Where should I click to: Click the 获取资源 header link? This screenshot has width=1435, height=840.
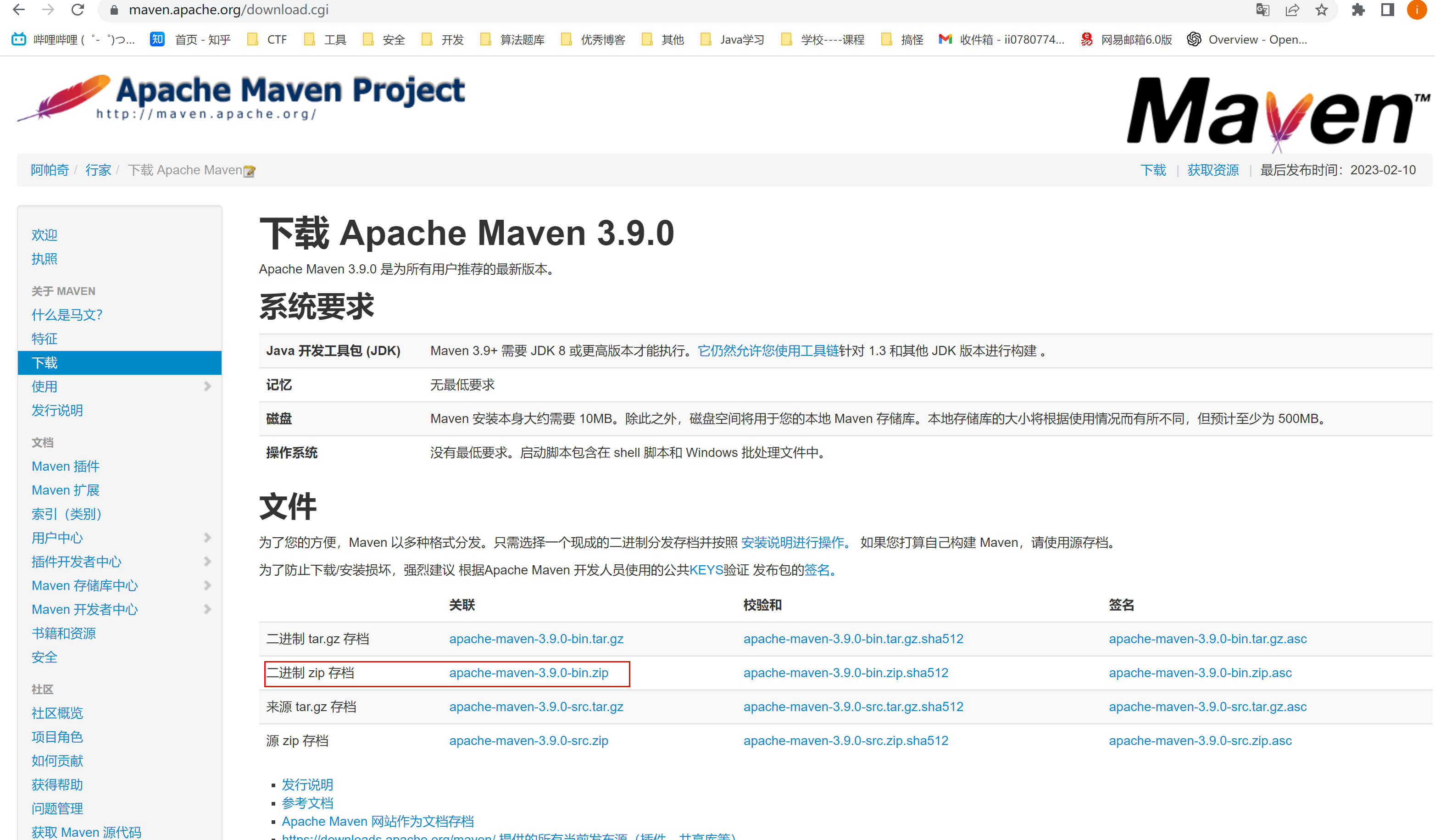click(1213, 170)
